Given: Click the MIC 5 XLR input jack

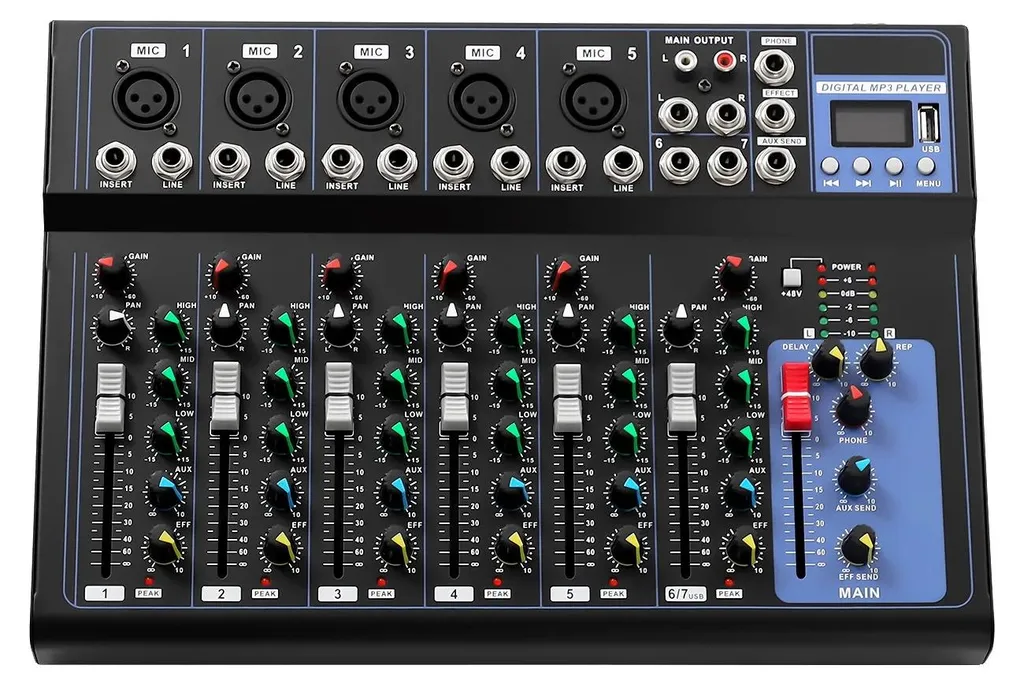Looking at the screenshot, I should [x=593, y=101].
